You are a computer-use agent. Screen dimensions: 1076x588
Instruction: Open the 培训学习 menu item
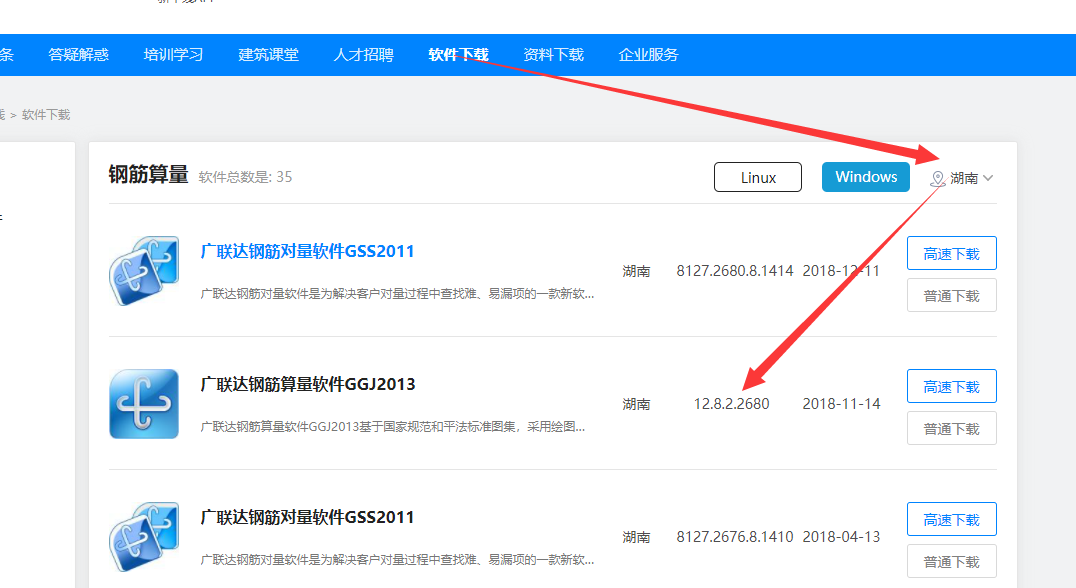pos(173,55)
